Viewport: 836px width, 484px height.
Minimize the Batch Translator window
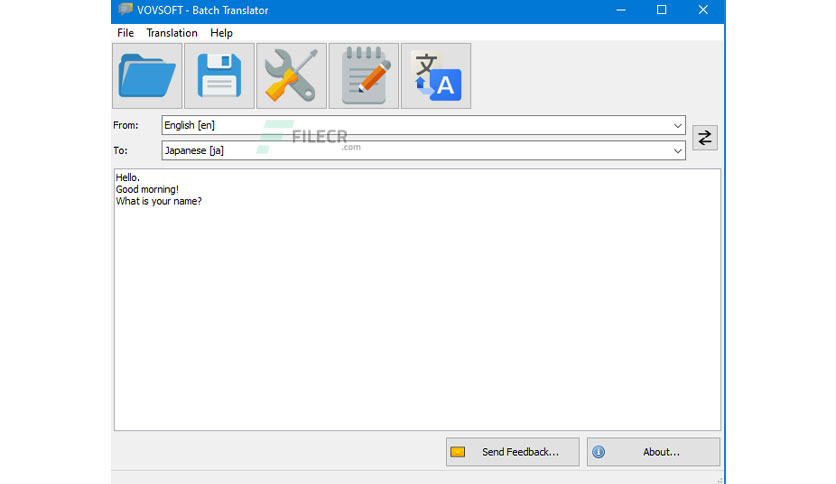(x=621, y=10)
